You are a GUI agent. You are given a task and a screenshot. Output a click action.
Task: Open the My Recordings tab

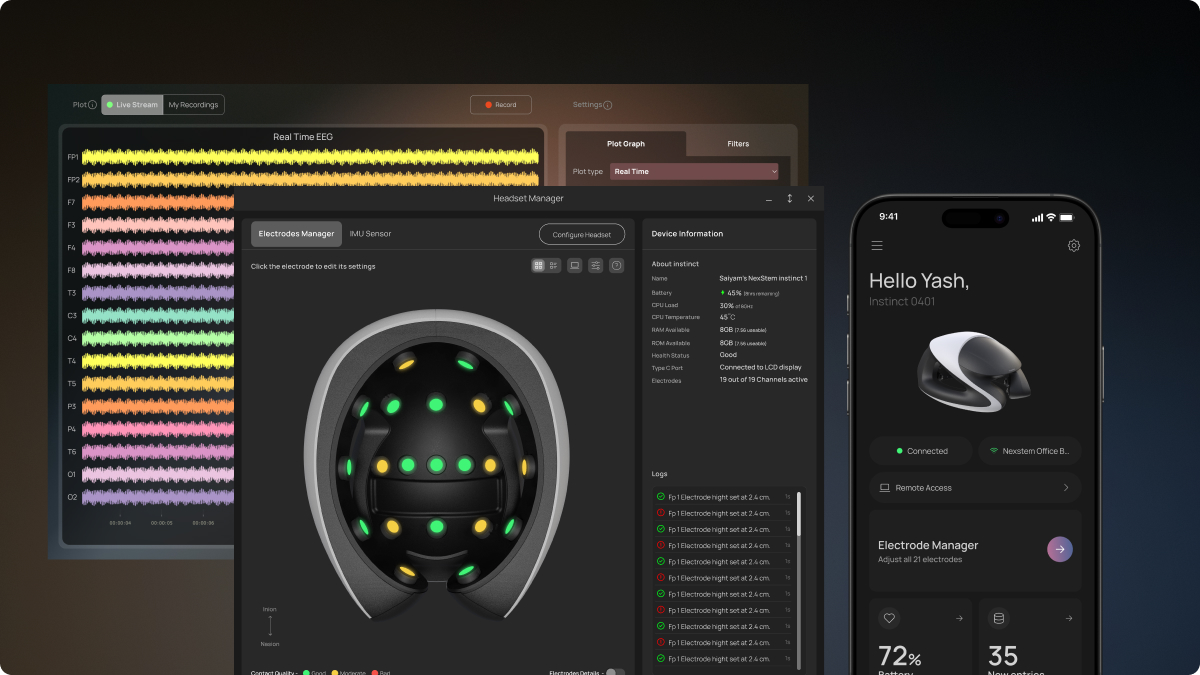tap(193, 105)
